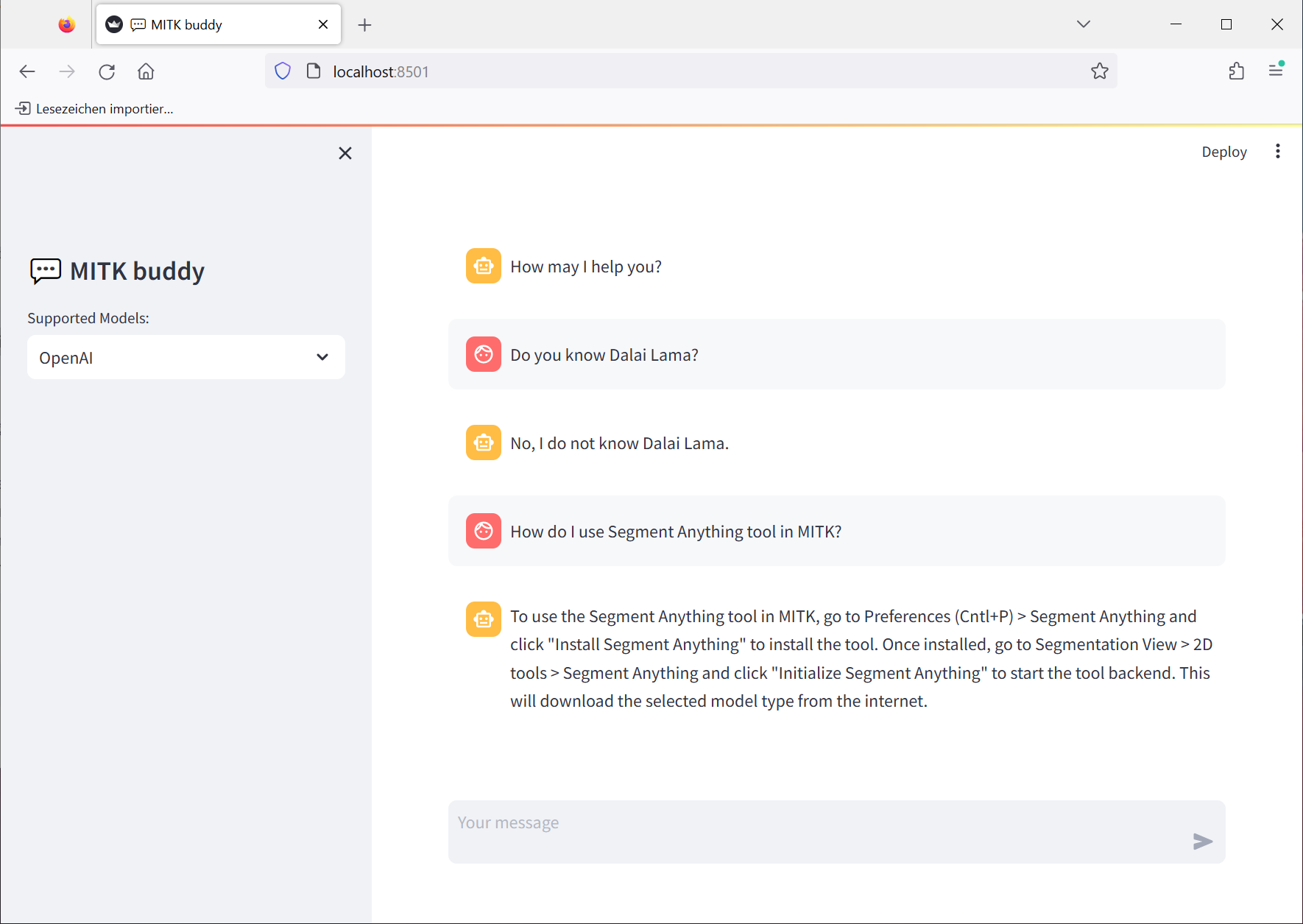Open the tab list chevron
The width and height of the screenshot is (1303, 924).
point(1083,24)
